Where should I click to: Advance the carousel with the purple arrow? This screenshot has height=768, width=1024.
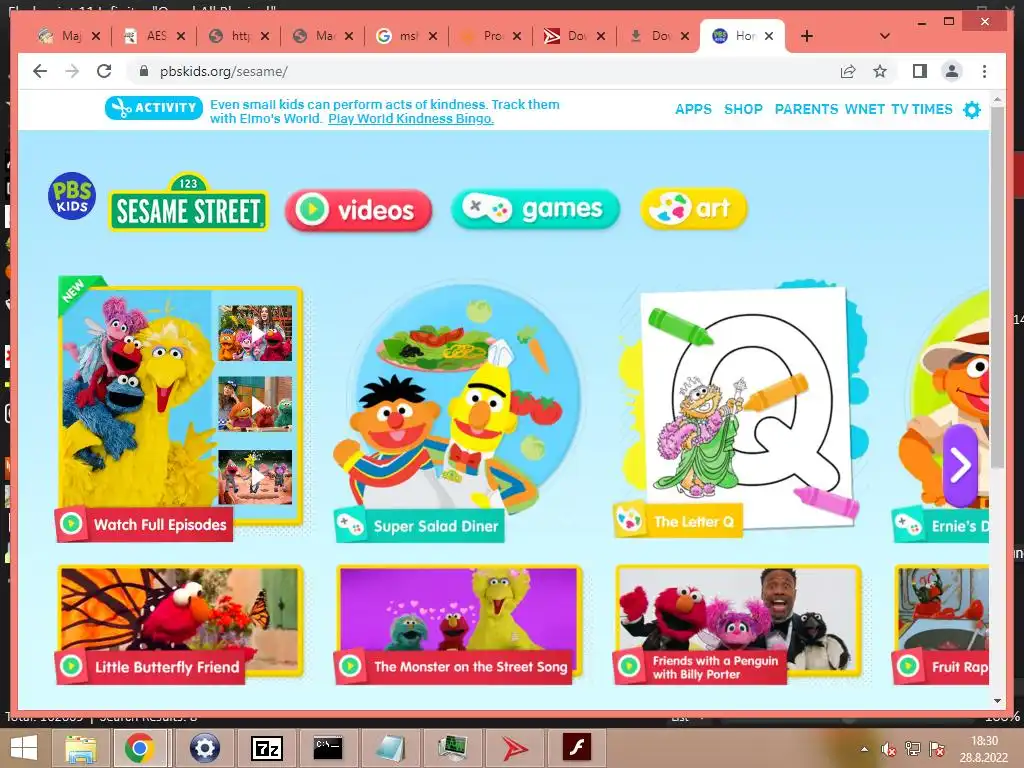(x=960, y=466)
